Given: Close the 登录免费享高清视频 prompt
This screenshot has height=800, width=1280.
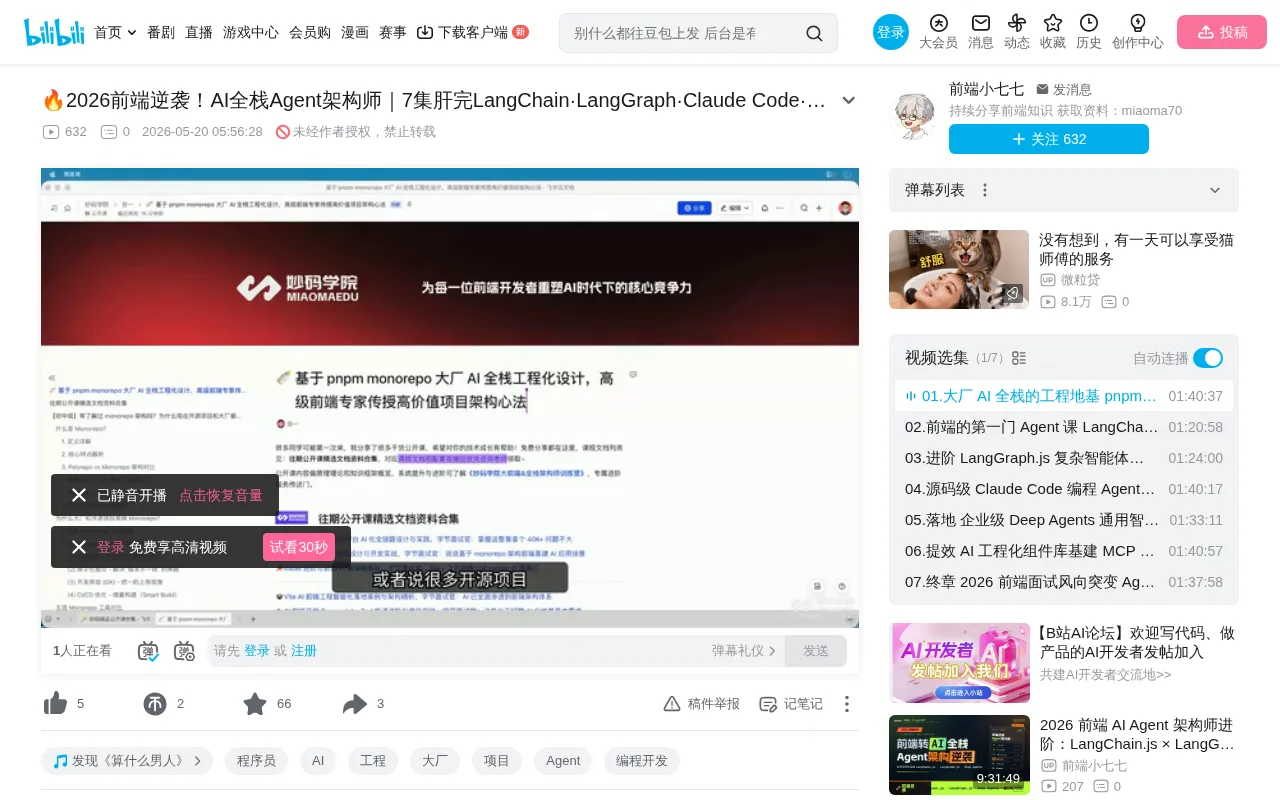Looking at the screenshot, I should (79, 547).
